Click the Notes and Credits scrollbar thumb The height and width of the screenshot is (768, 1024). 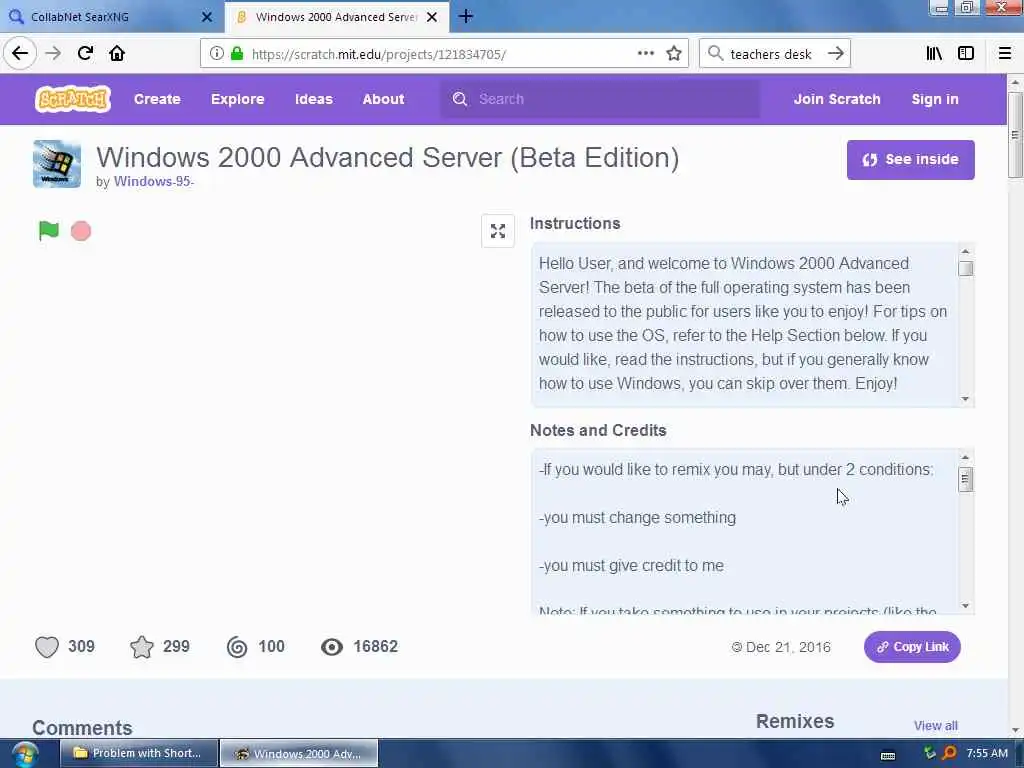[x=965, y=479]
